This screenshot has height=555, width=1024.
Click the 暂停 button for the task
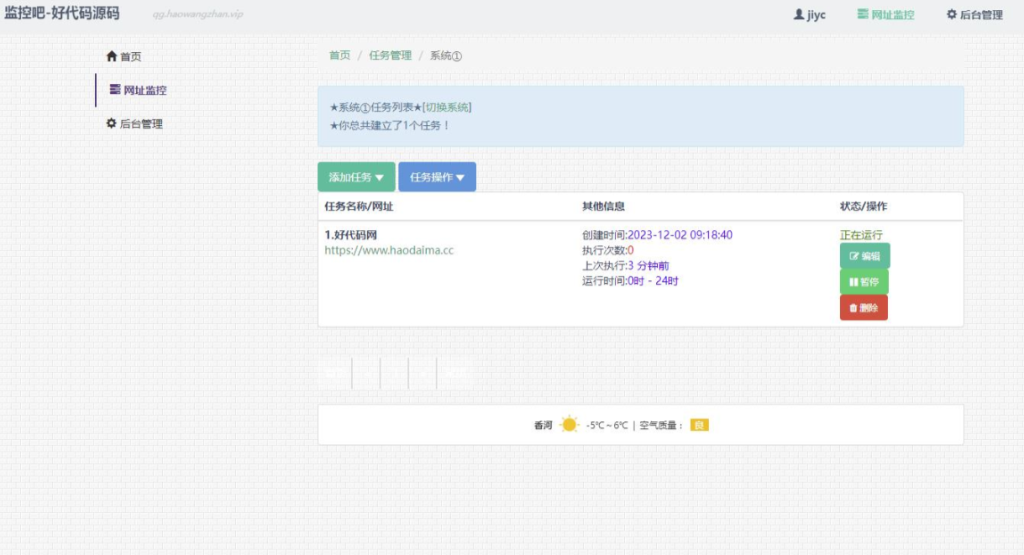pyautogui.click(x=864, y=282)
